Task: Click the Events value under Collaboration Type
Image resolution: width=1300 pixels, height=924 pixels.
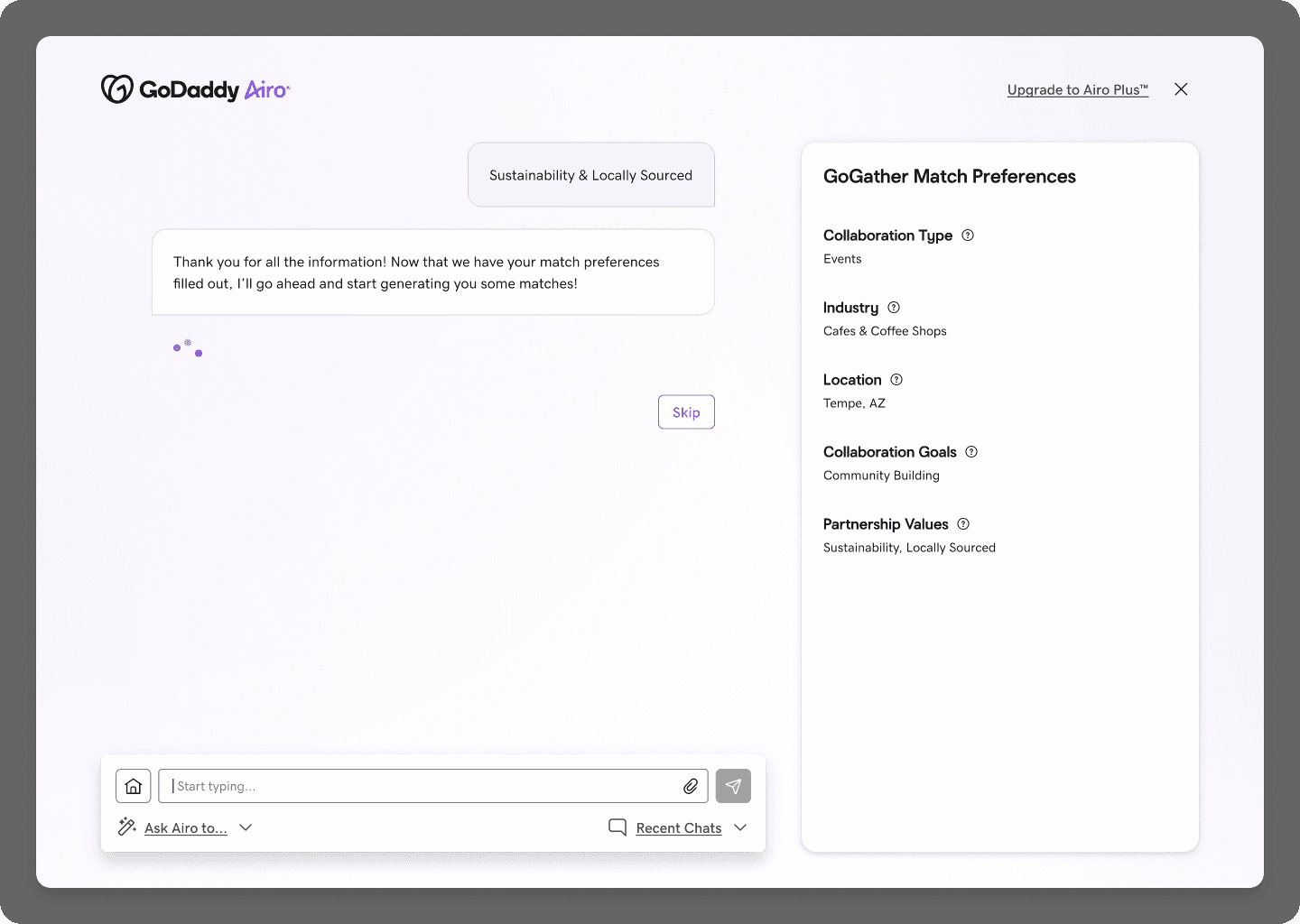Action: [842, 259]
